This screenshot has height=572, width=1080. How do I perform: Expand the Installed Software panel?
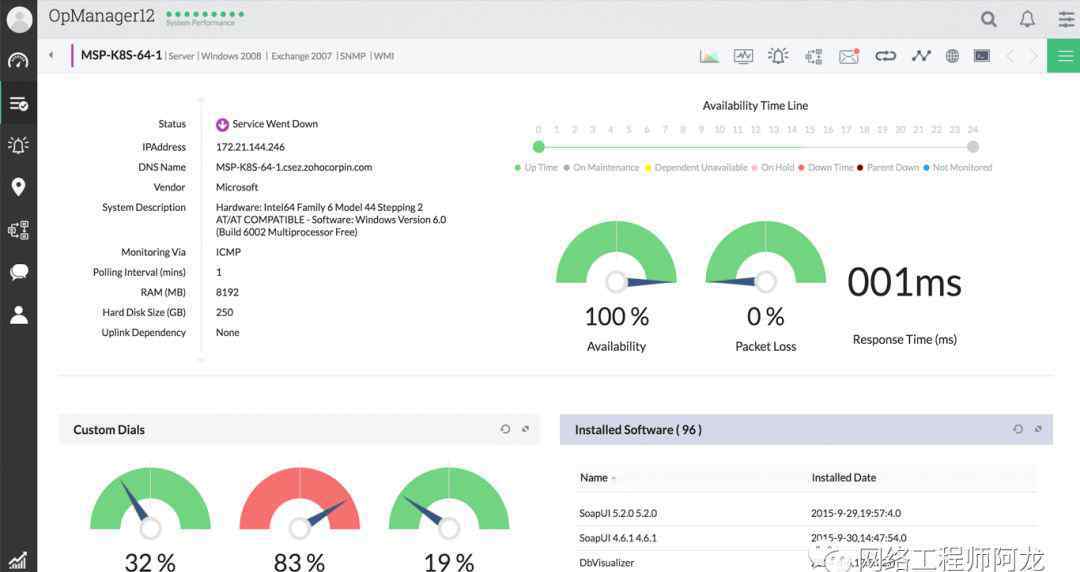point(1038,429)
